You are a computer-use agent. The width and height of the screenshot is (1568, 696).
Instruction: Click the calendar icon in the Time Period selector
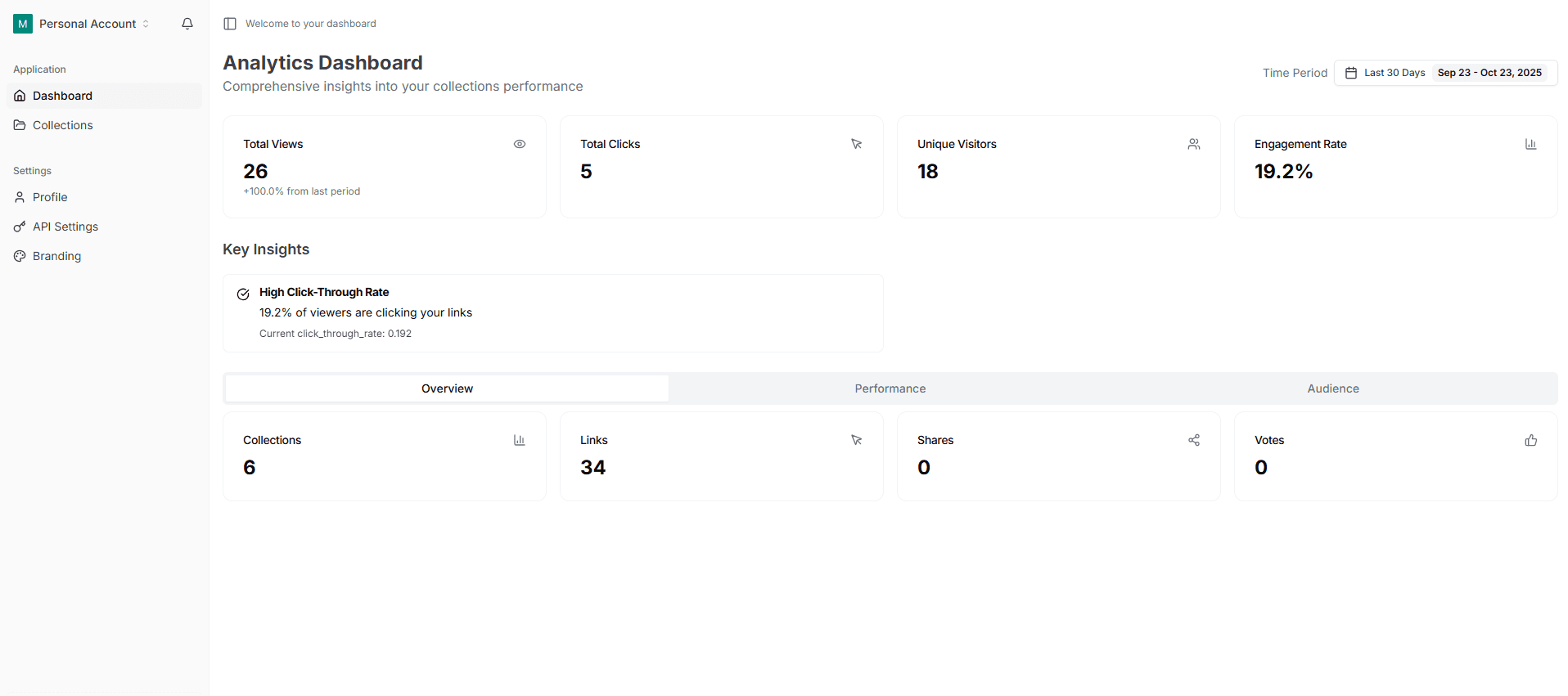tap(1349, 73)
